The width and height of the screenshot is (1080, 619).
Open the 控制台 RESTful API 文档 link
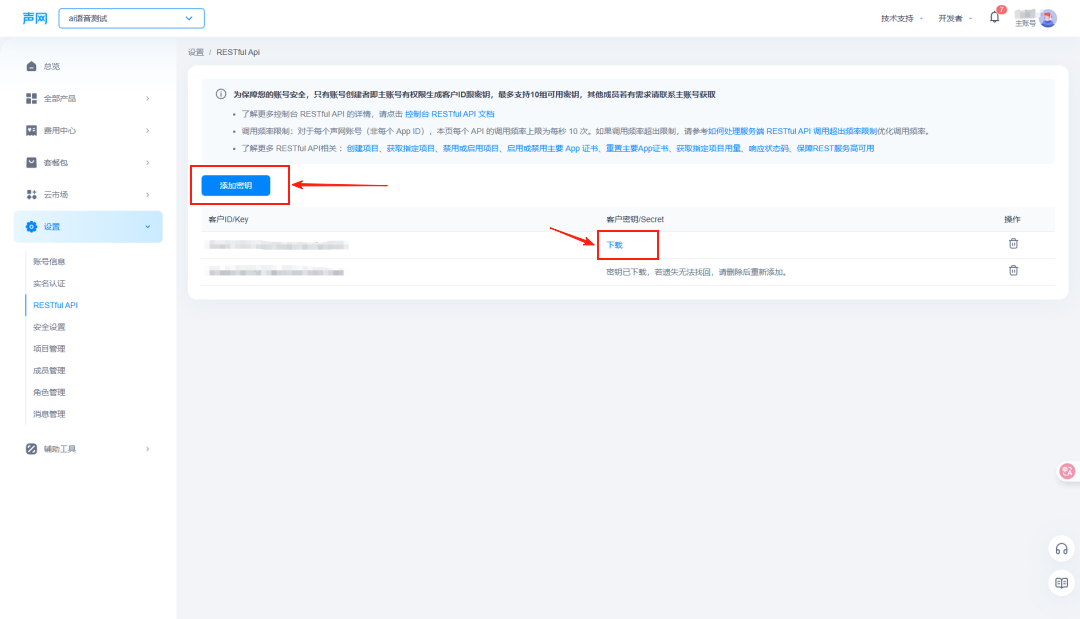[450, 114]
